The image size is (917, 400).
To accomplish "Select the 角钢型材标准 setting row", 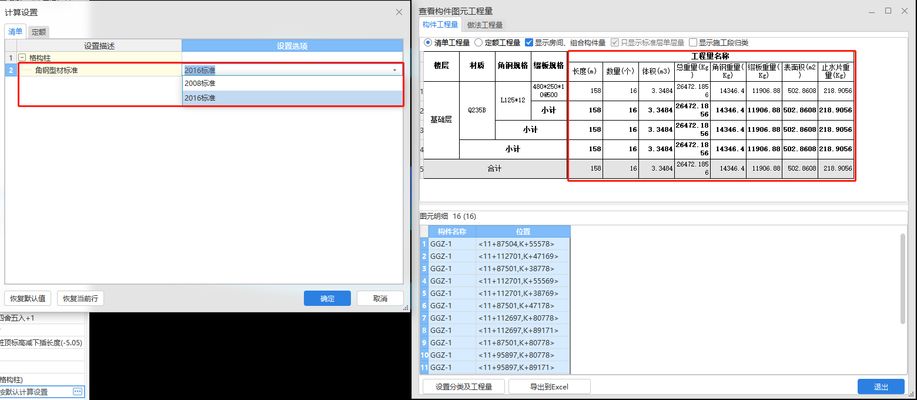I will point(204,70).
